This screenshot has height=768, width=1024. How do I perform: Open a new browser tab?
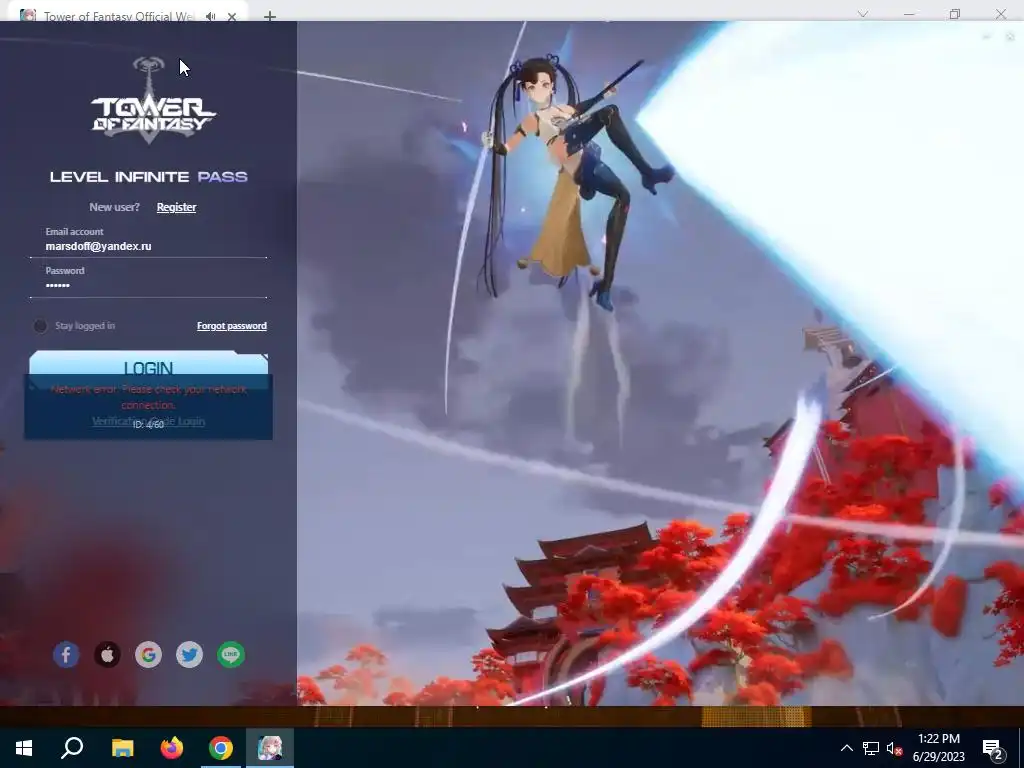[x=270, y=16]
